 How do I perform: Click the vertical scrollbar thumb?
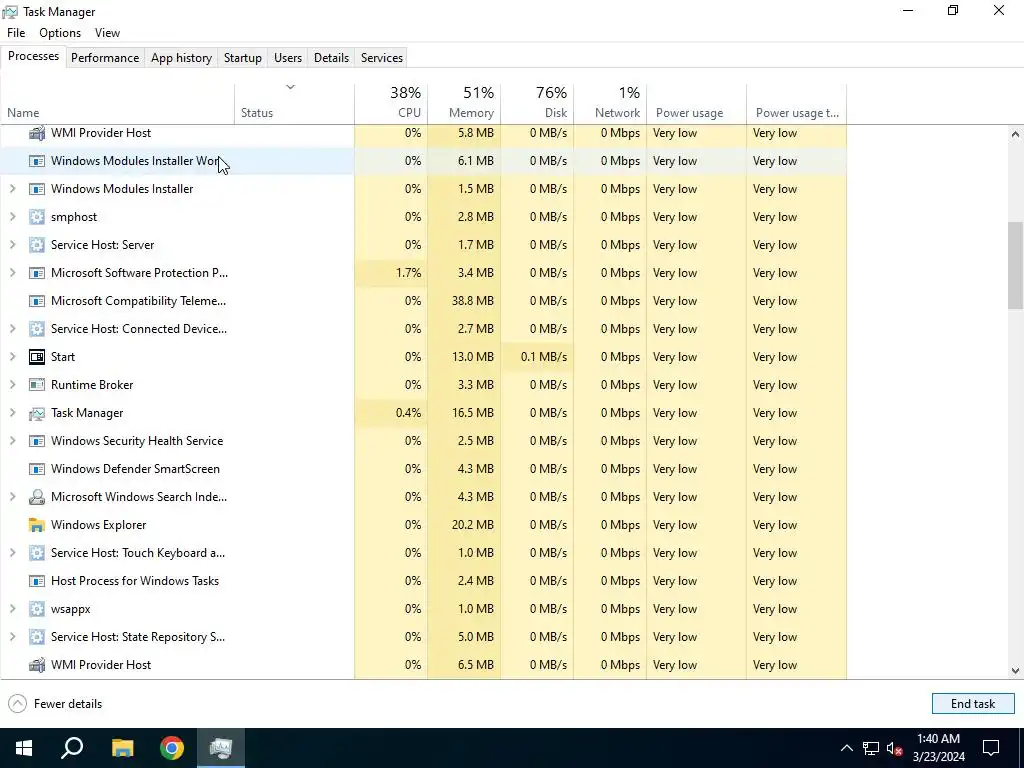(1015, 266)
